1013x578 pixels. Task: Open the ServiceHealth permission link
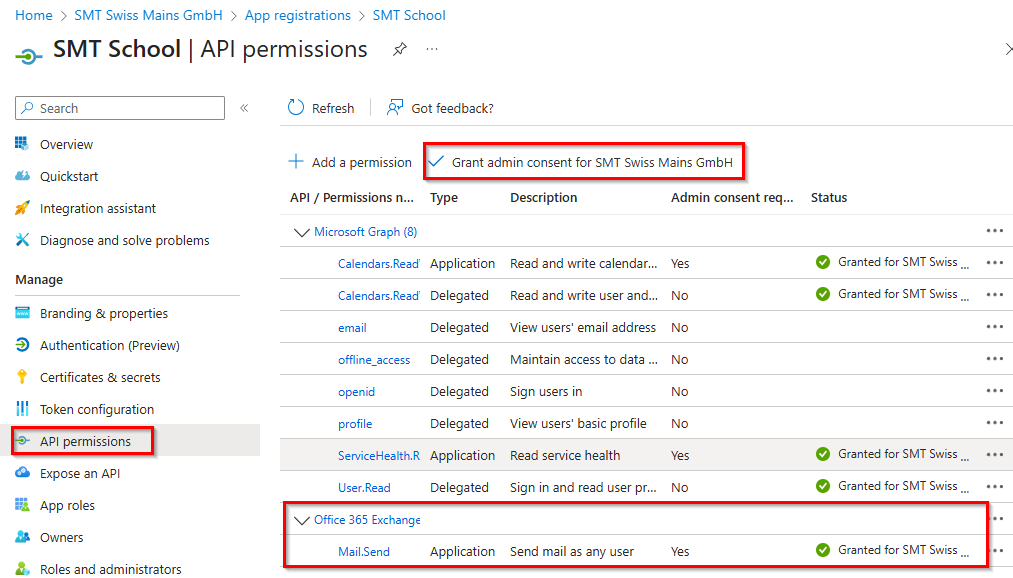378,455
